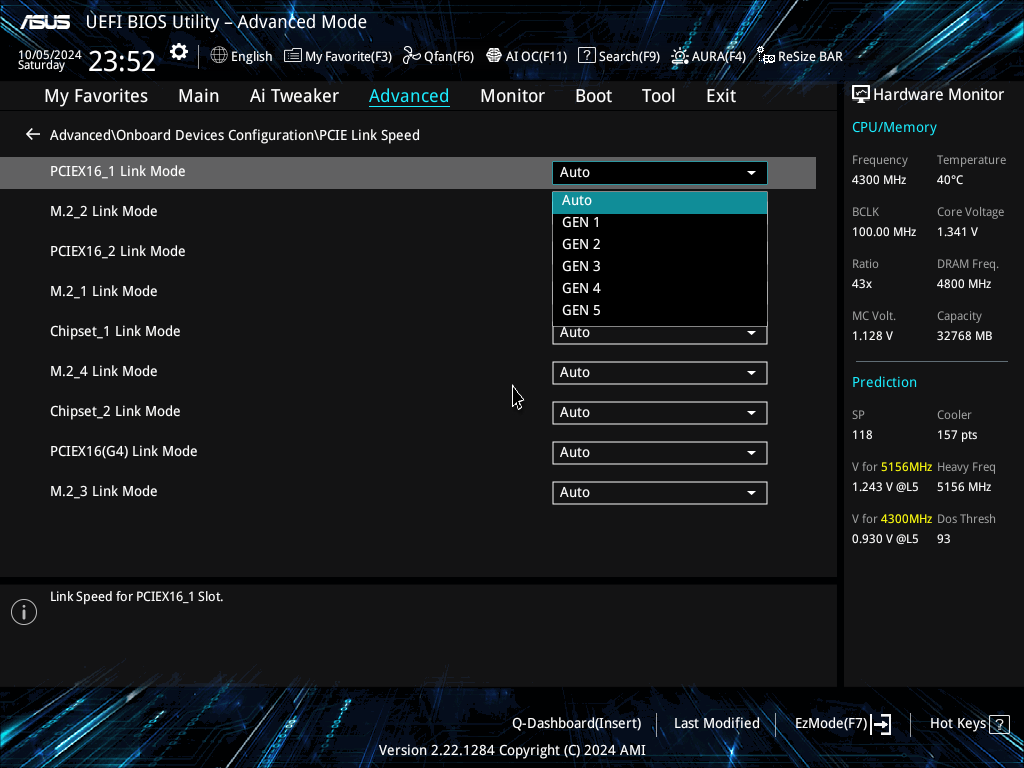This screenshot has height=768, width=1024.
Task: Open the My Favorites tab
Action: coord(96,96)
